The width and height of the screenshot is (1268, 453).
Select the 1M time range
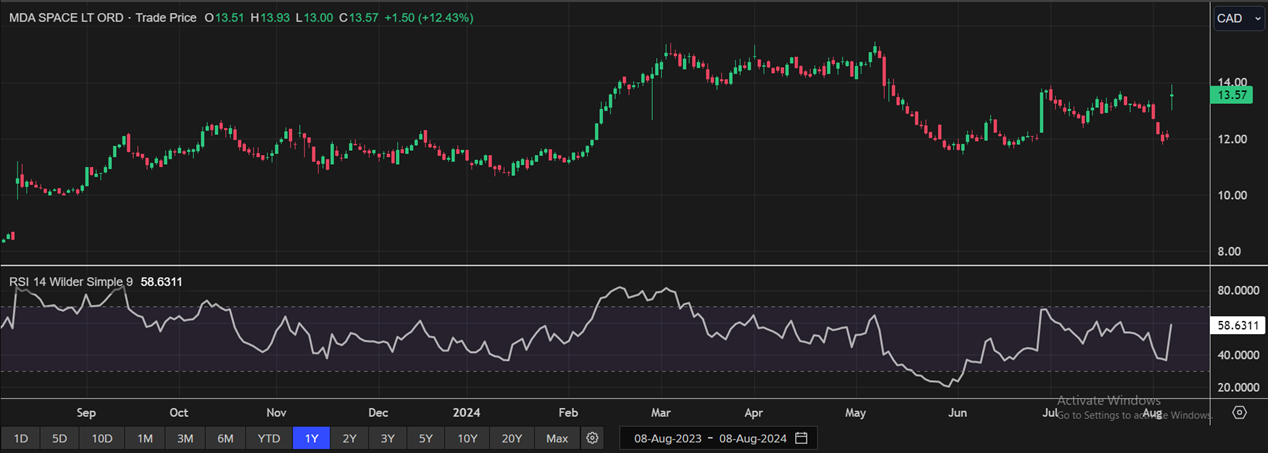(x=145, y=438)
